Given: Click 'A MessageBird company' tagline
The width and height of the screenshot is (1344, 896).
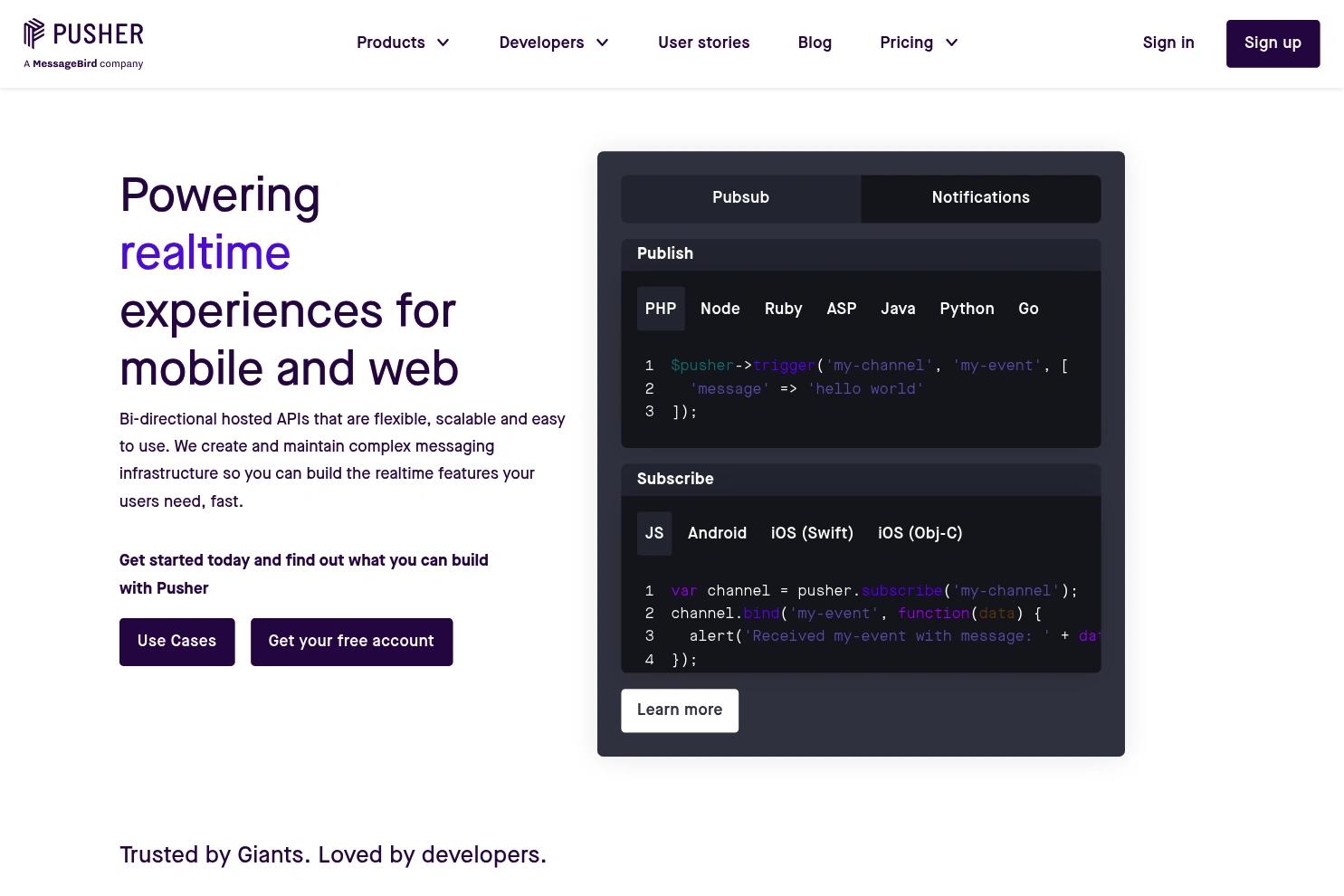Looking at the screenshot, I should [83, 64].
